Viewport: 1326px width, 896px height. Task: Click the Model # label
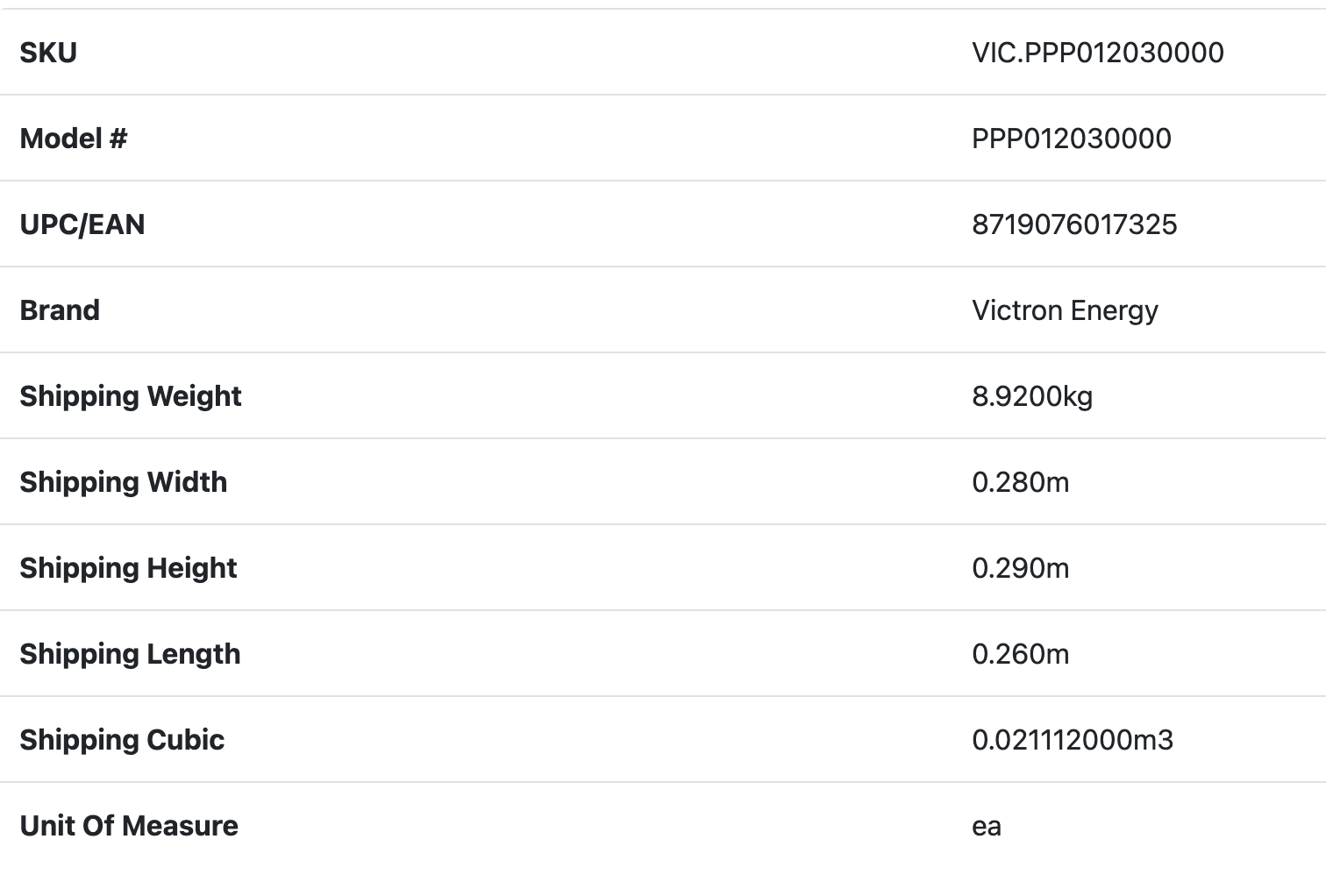coord(74,139)
